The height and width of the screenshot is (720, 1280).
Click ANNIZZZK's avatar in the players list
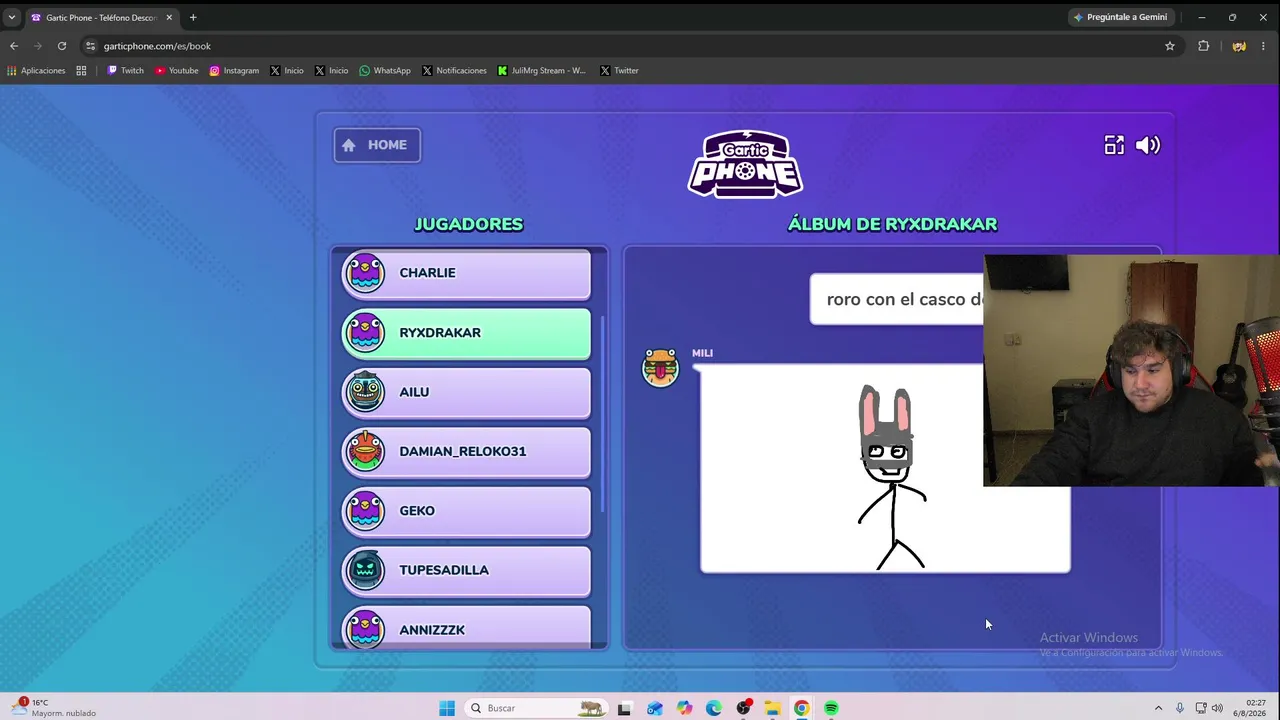(x=365, y=630)
